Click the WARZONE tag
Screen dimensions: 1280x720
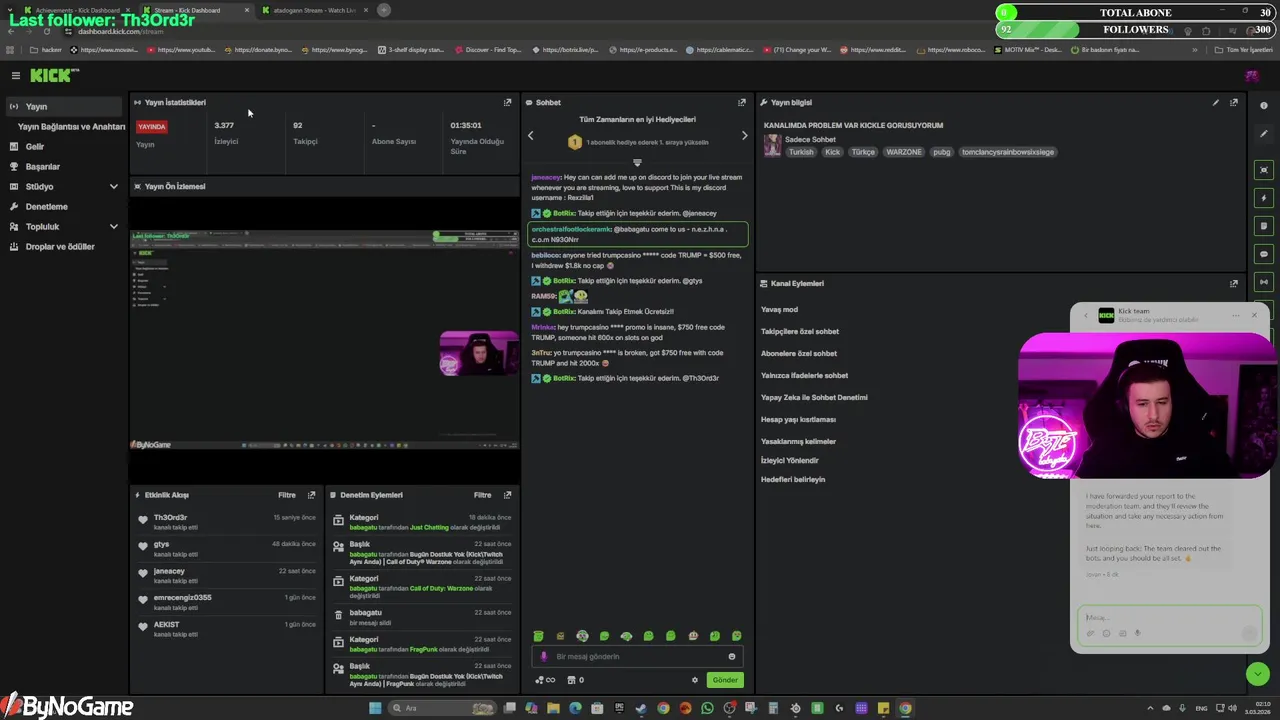click(x=904, y=152)
